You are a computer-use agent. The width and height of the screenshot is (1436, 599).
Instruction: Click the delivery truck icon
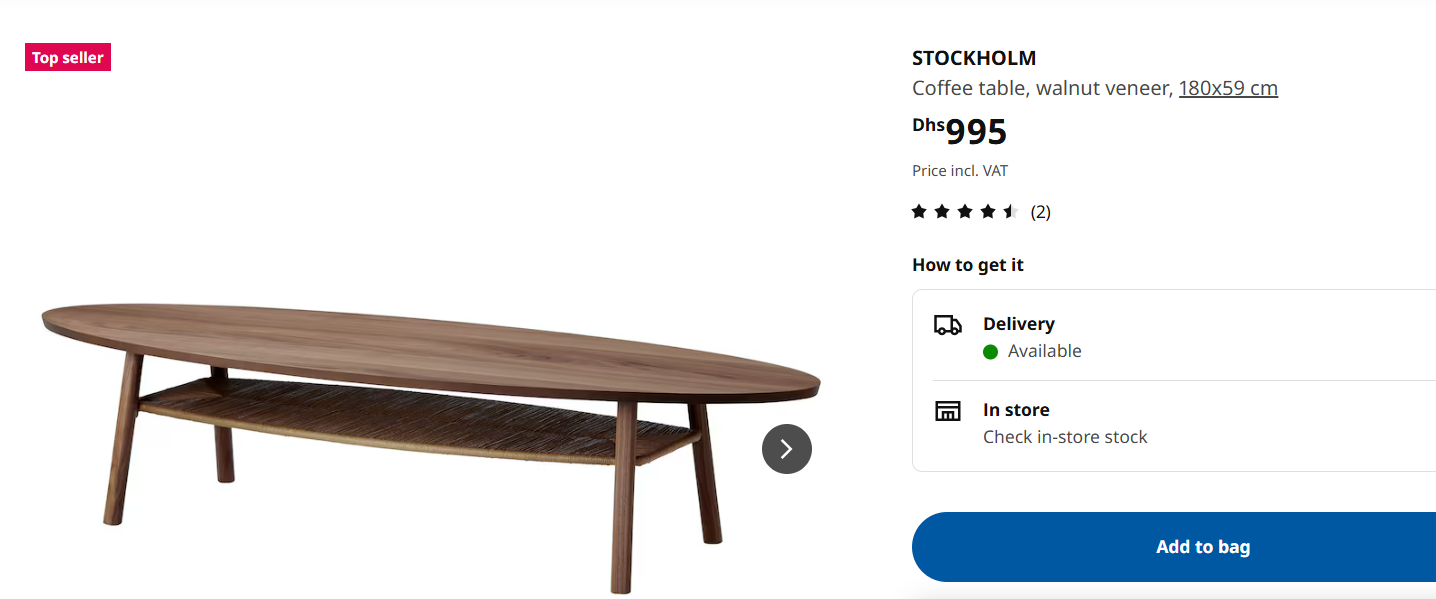click(949, 324)
